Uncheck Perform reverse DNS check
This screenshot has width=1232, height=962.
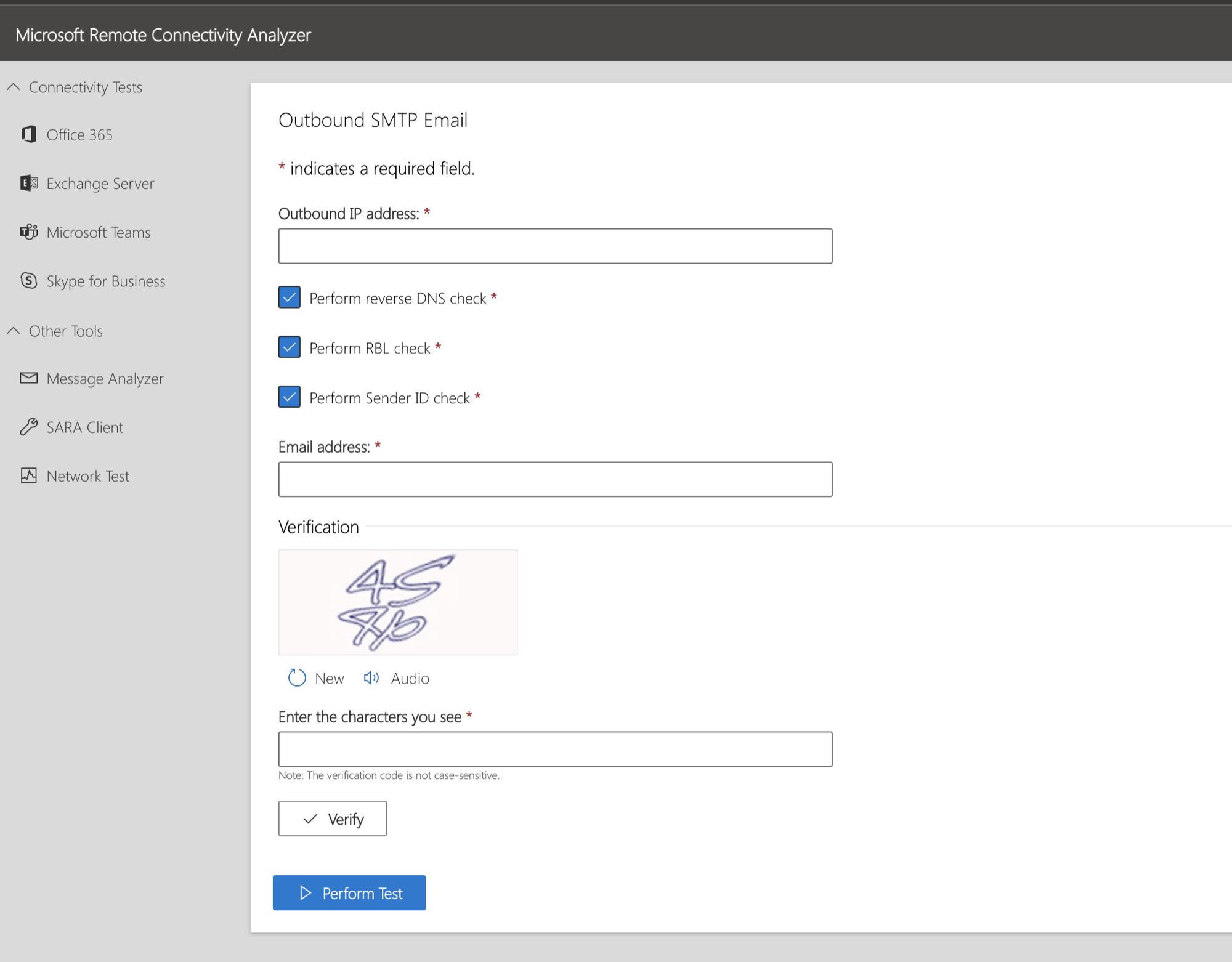289,297
